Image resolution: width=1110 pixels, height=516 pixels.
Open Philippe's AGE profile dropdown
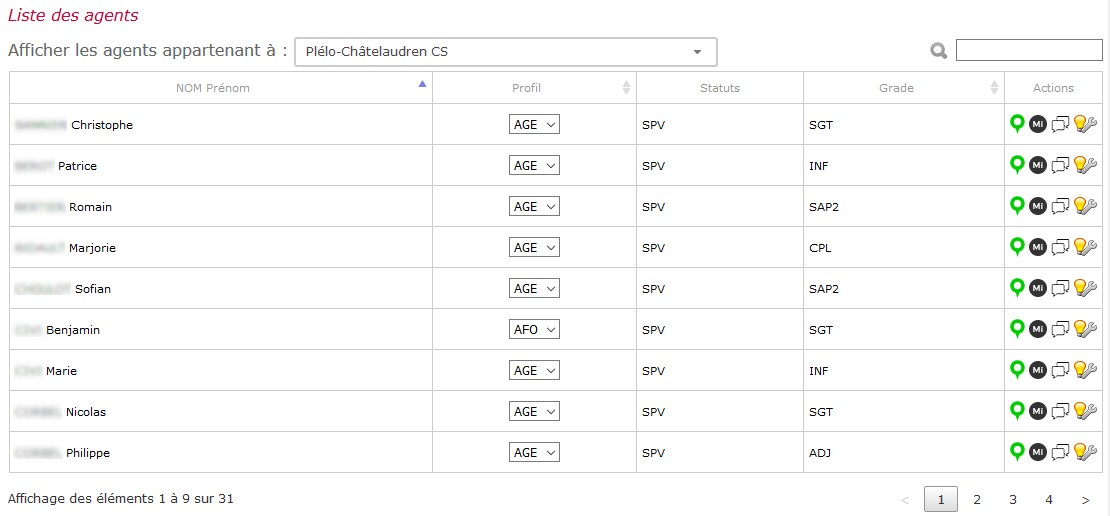[534, 453]
